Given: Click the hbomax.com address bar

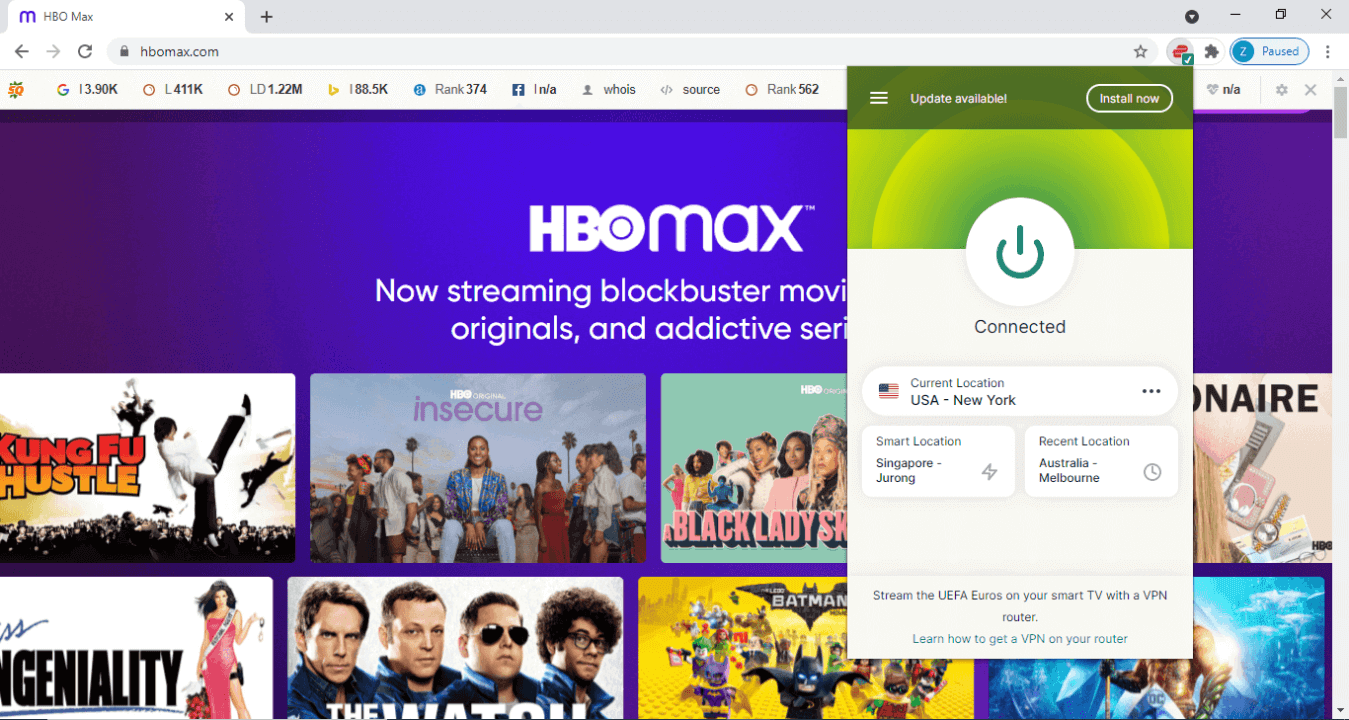Looking at the screenshot, I should coord(630,51).
